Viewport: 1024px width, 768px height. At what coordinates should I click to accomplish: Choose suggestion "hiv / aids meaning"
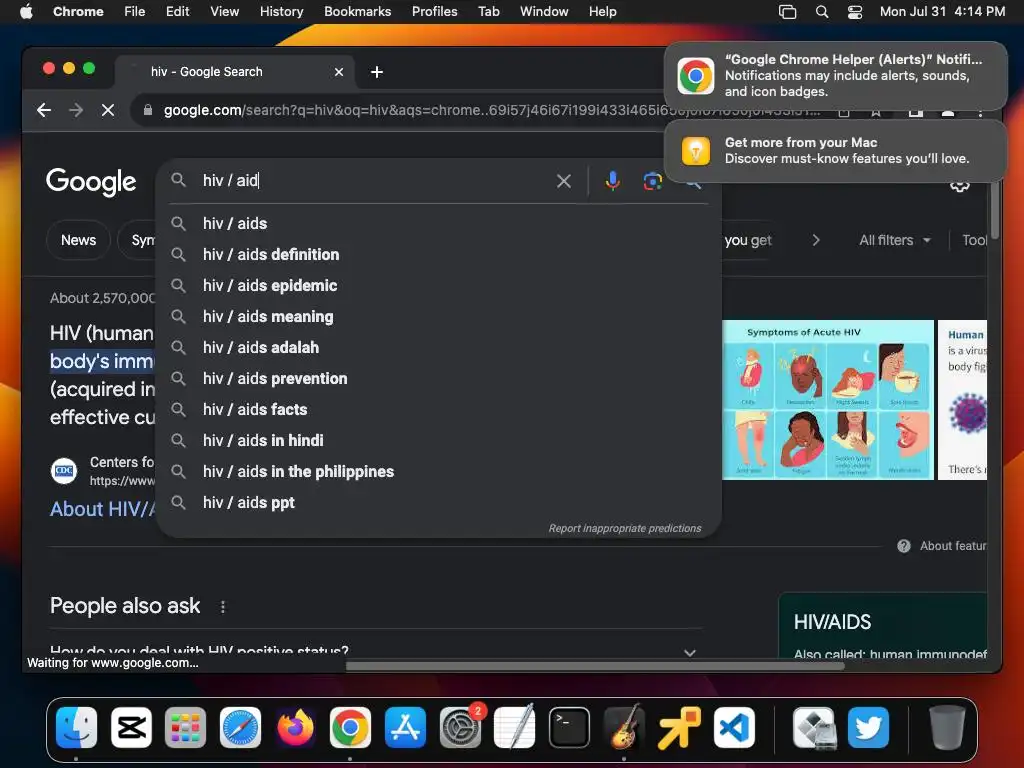tap(438, 317)
